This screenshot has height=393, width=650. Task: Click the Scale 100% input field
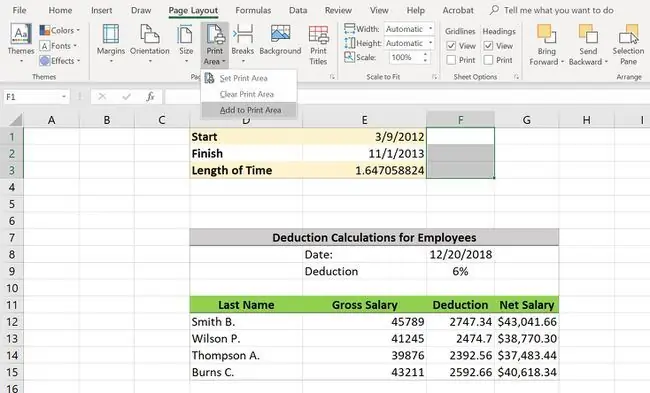tap(405, 57)
